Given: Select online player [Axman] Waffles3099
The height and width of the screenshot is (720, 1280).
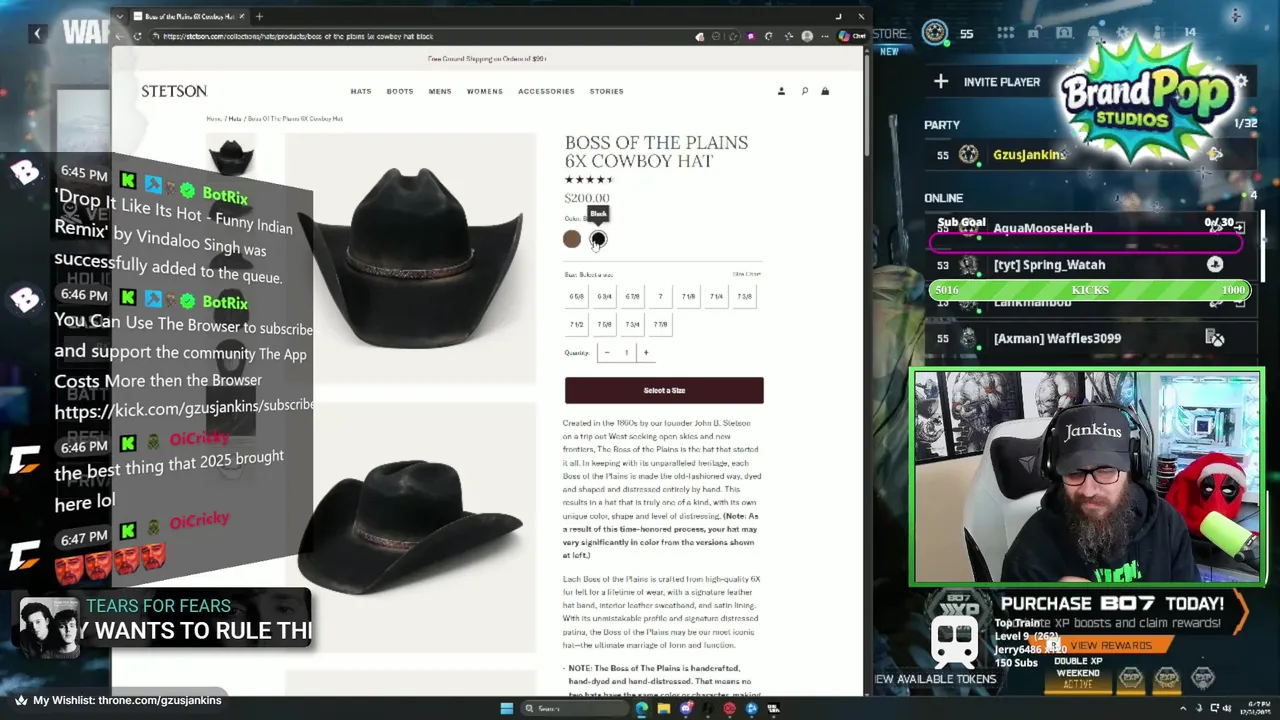Looking at the screenshot, I should pos(1057,338).
